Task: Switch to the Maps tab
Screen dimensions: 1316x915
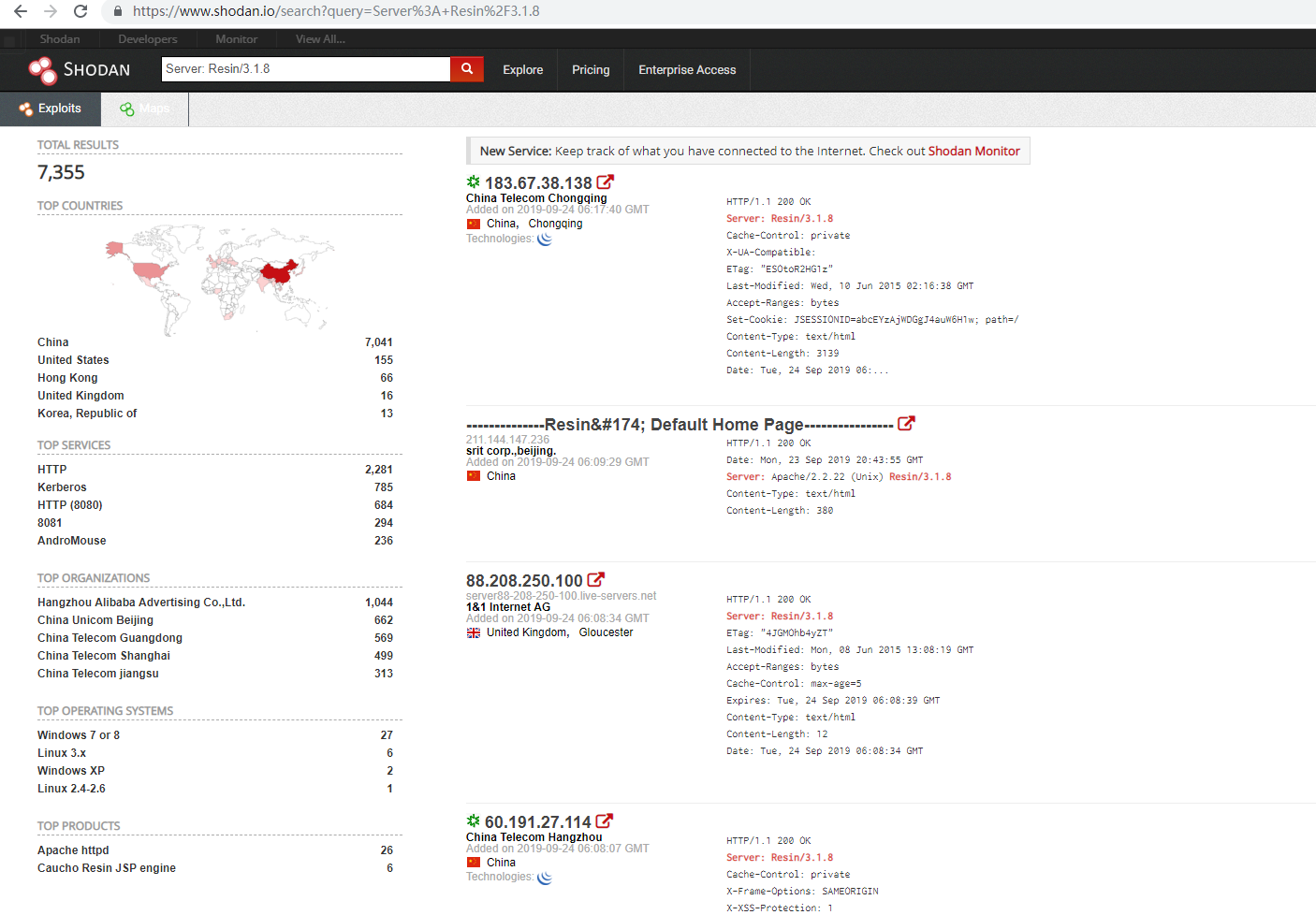Action: (x=145, y=109)
